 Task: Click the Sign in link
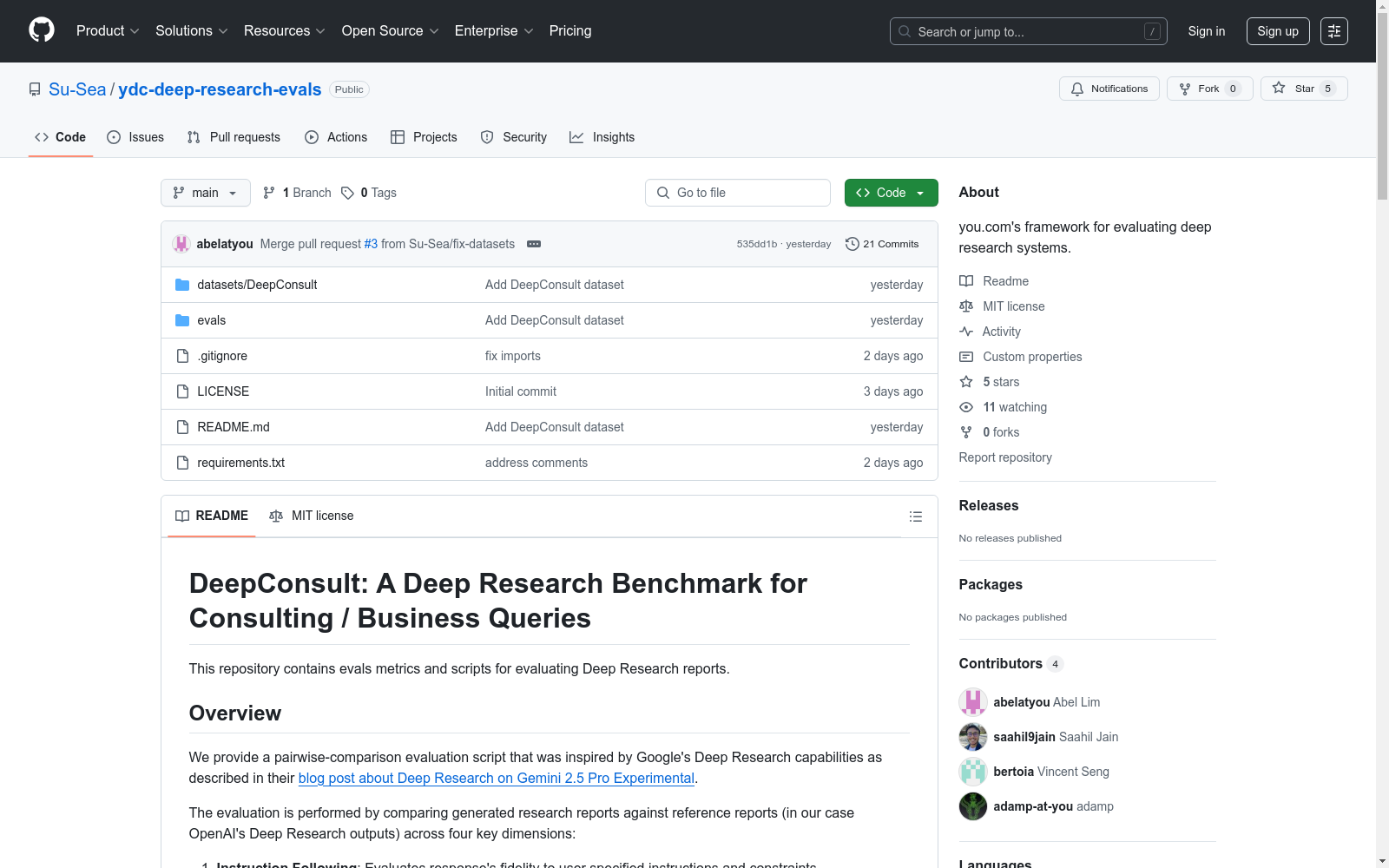tap(1207, 31)
